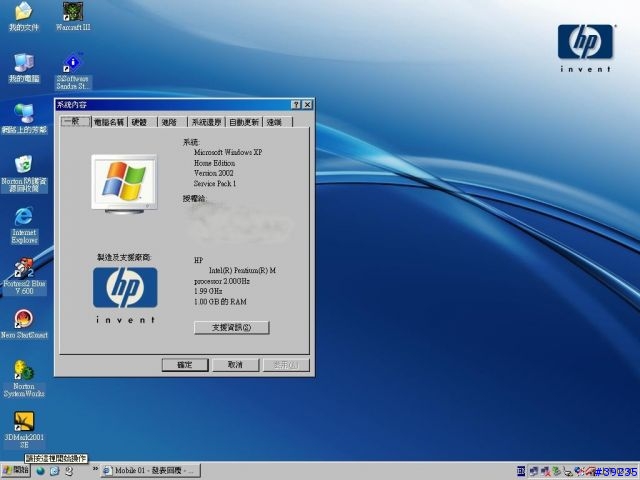Close the 系統內容 dialog
640x480 pixels.
[308, 105]
